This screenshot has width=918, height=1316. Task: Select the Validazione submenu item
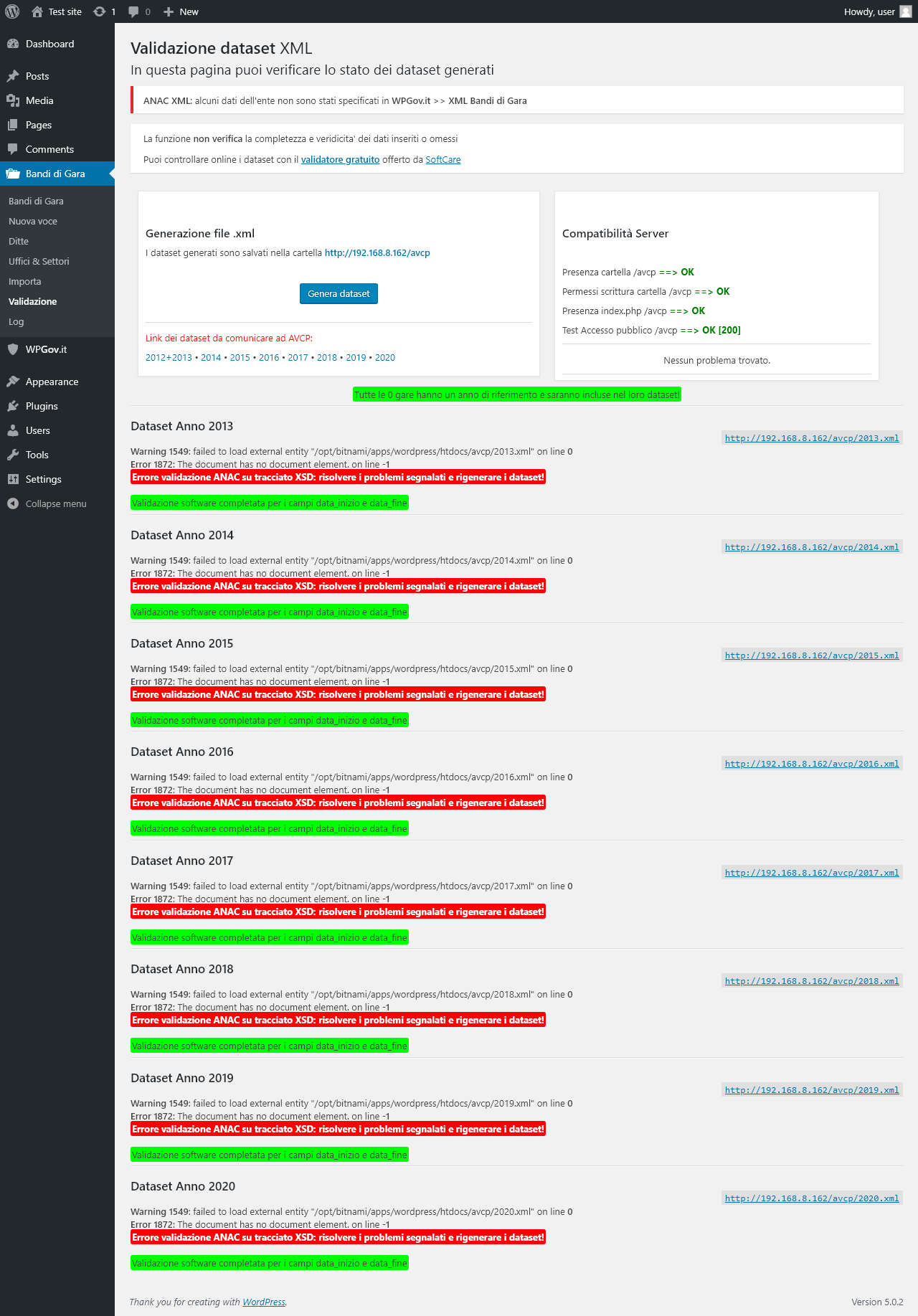32,302
